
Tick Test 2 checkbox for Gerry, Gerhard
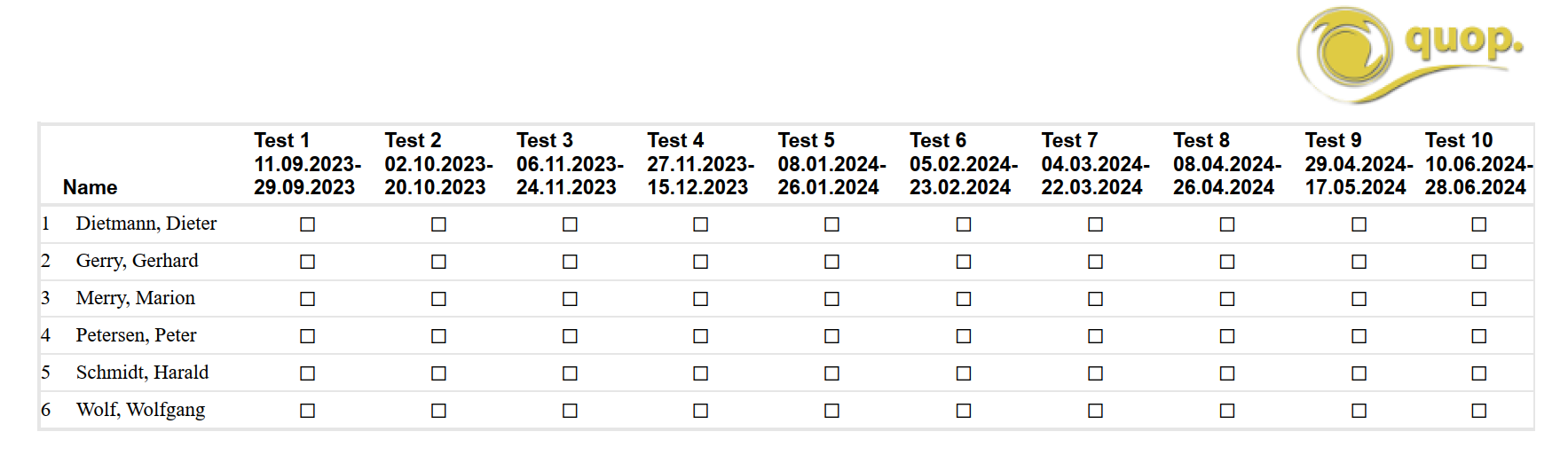(438, 262)
